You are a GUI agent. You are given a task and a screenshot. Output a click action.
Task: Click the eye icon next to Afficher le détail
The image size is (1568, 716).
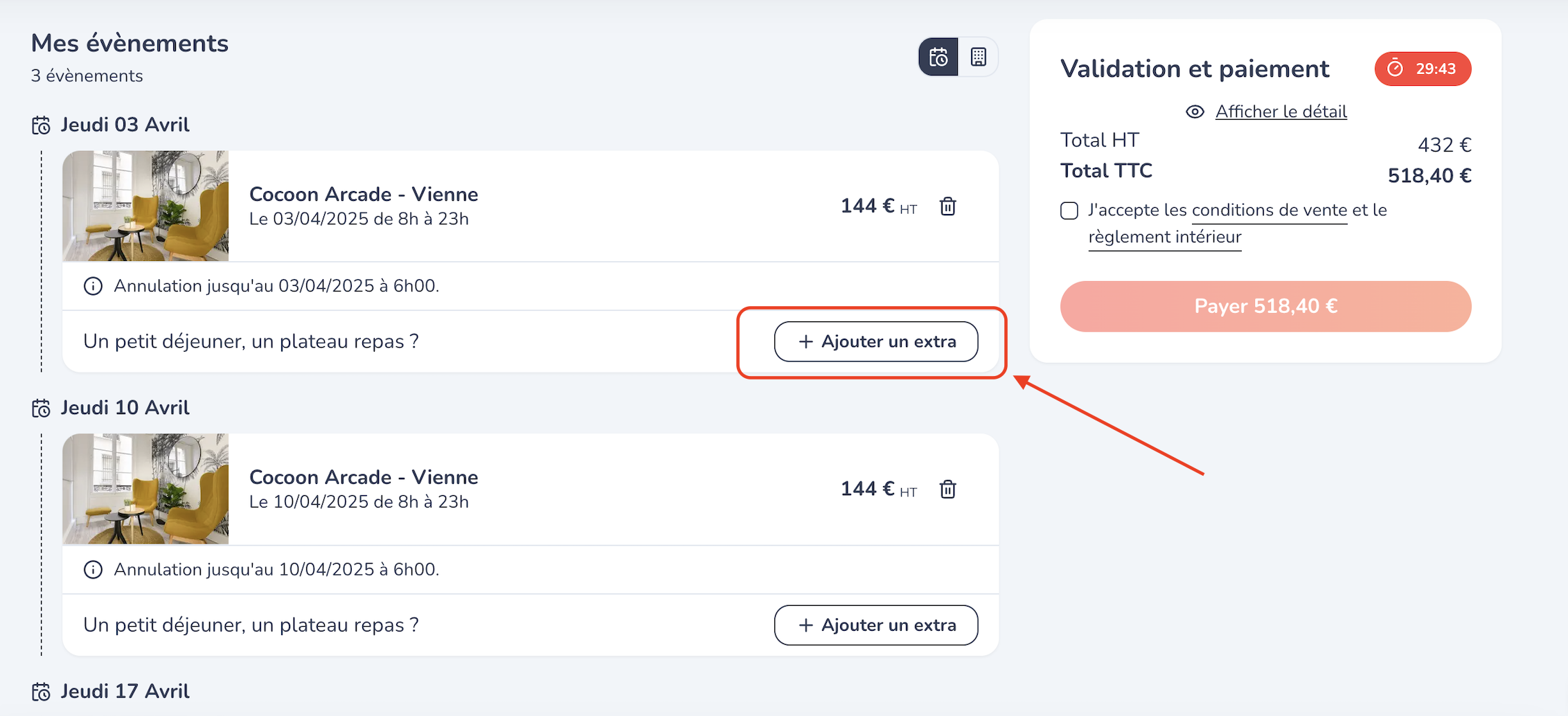coord(1195,112)
